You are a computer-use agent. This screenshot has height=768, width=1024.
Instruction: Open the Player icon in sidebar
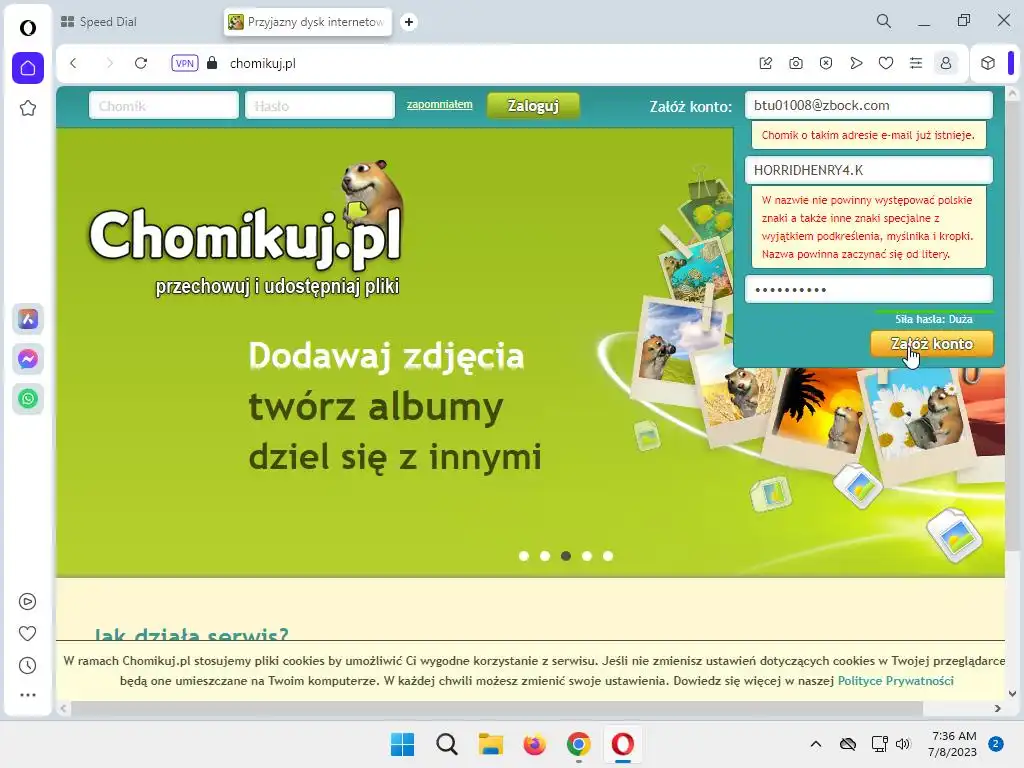27,601
